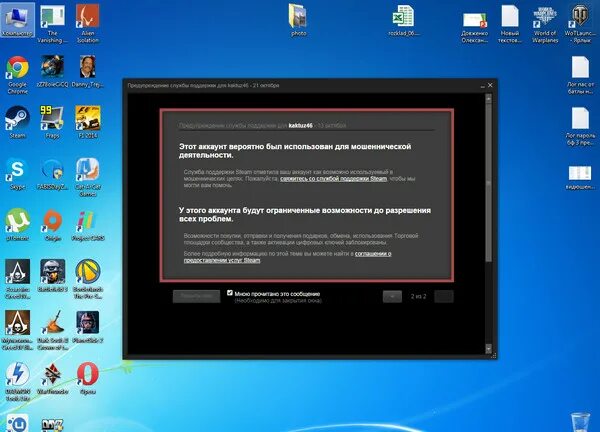This screenshot has width=600, height=432.
Task: Click the username 'kaktuz46' in the warning header
Action: [300, 126]
